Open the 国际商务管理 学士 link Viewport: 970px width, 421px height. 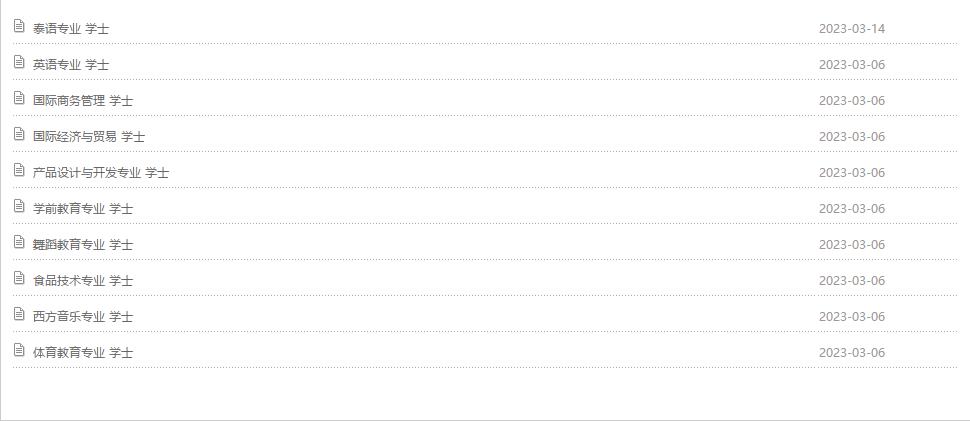coord(83,101)
